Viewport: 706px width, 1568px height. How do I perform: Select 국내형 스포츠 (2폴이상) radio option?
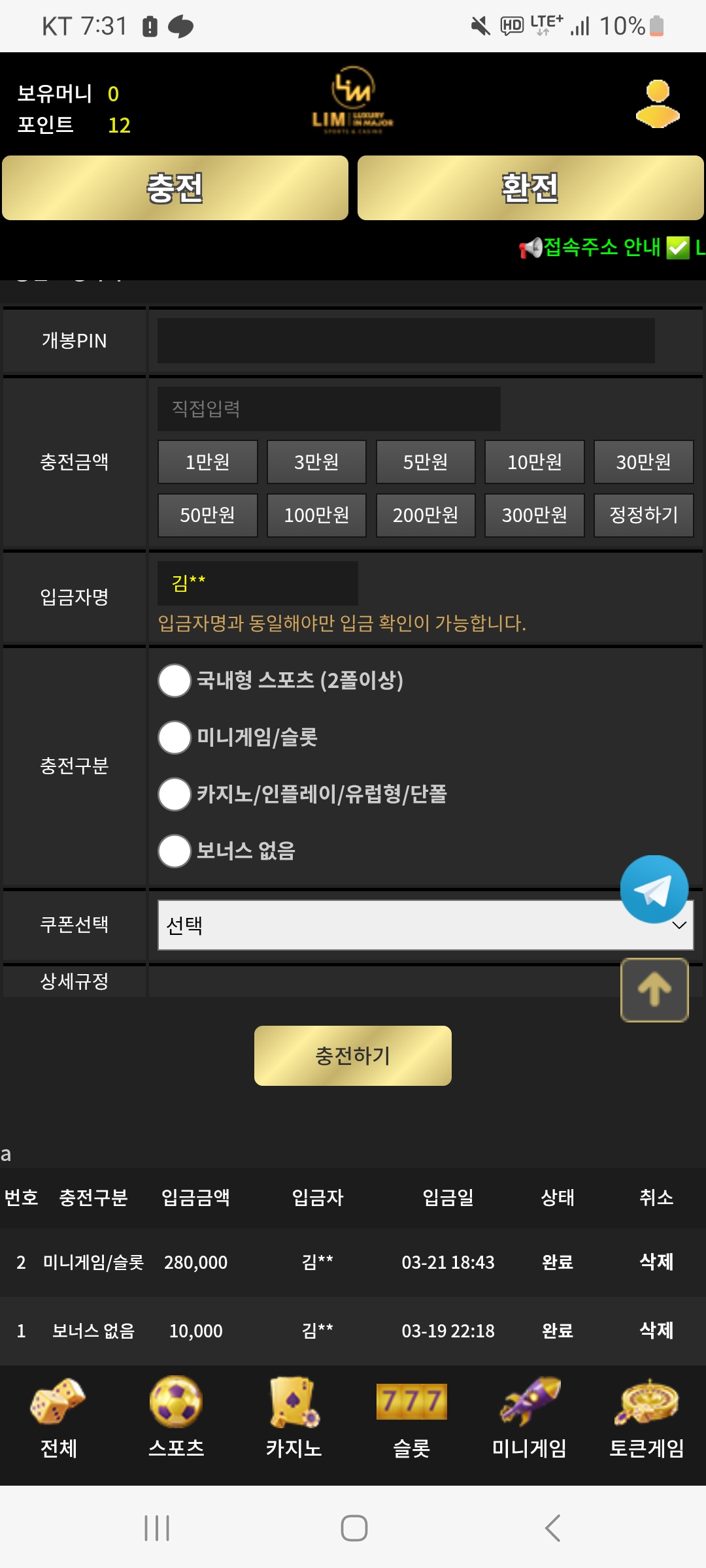click(x=175, y=681)
